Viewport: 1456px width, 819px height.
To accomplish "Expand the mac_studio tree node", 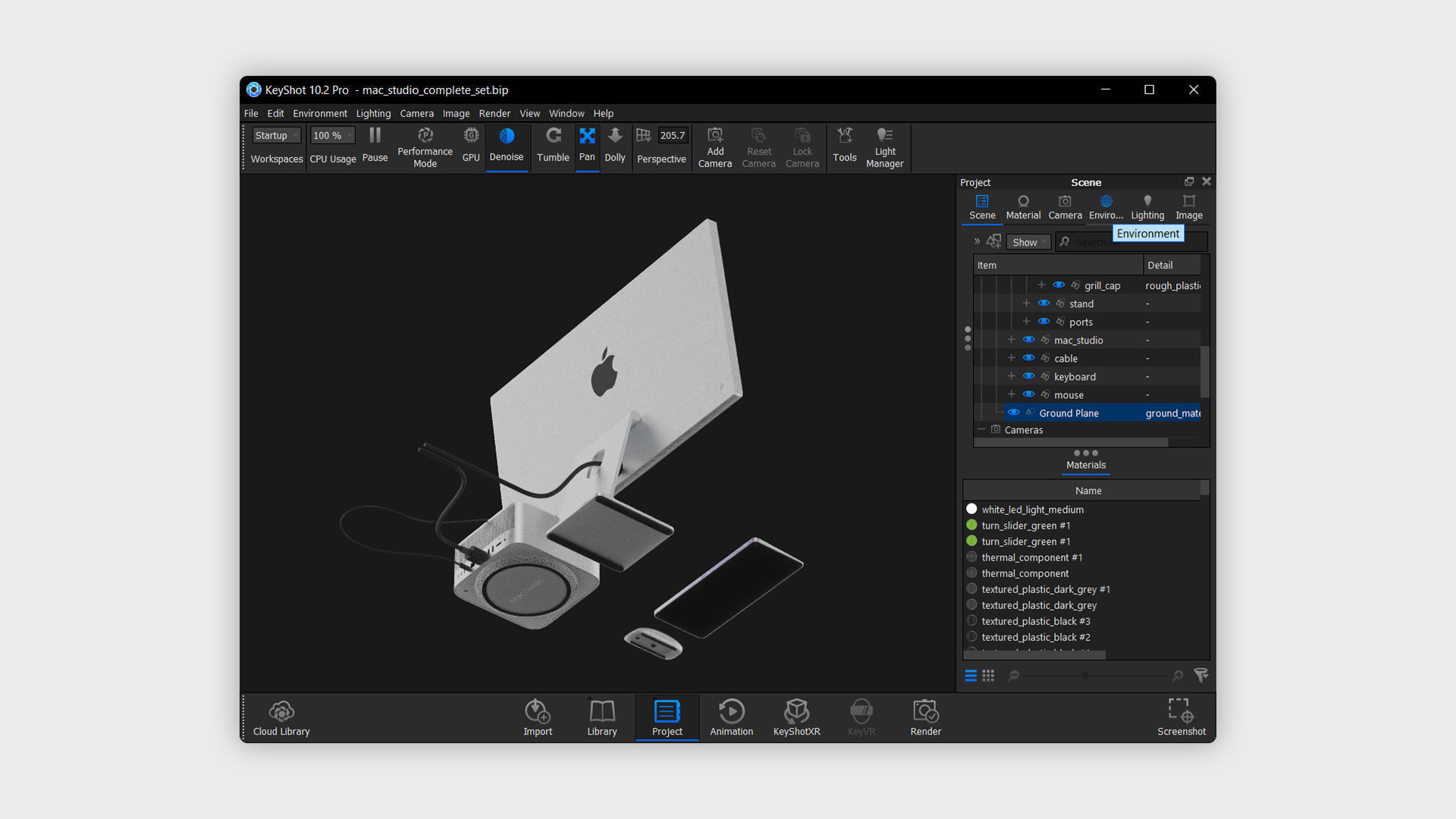I will (x=1011, y=340).
